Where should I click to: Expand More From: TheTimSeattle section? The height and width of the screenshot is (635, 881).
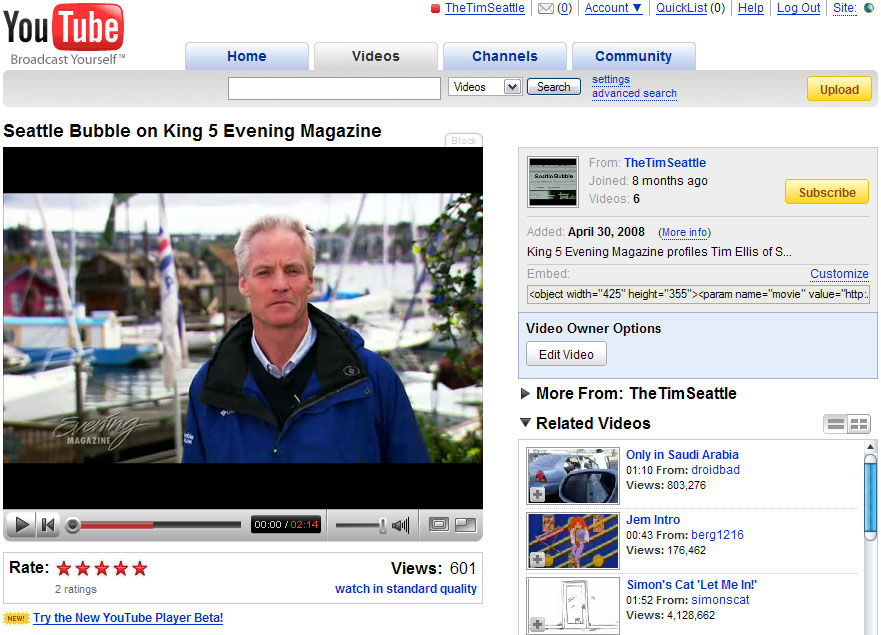(525, 393)
